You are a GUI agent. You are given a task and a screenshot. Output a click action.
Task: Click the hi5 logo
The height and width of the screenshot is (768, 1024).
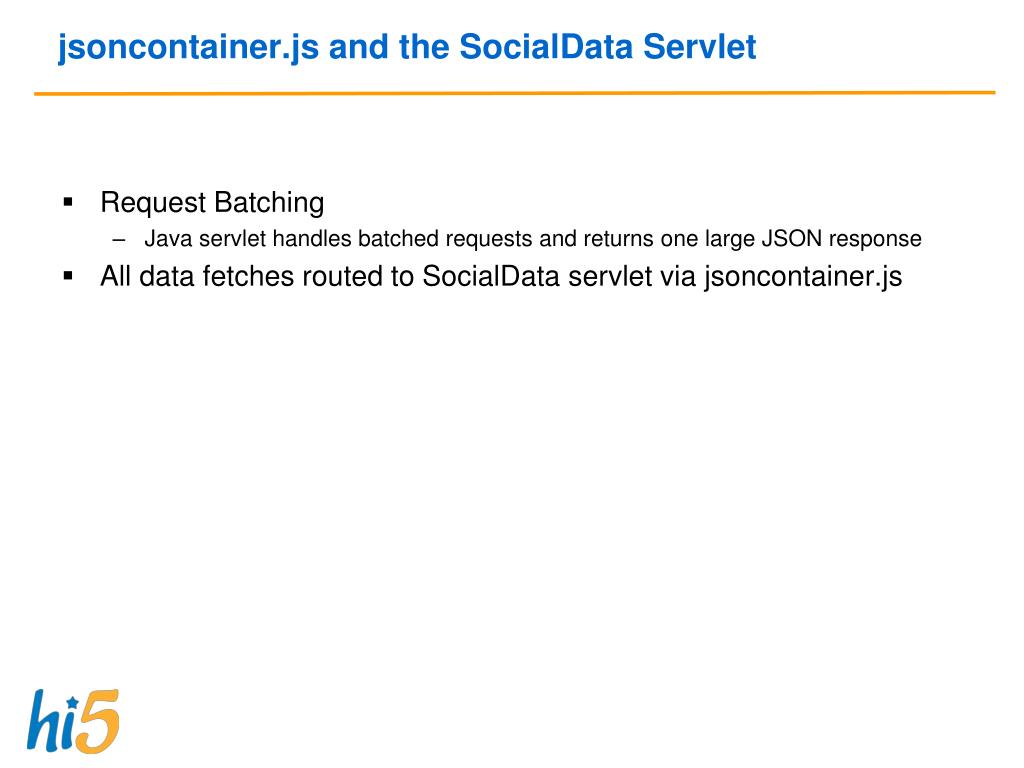[x=73, y=721]
